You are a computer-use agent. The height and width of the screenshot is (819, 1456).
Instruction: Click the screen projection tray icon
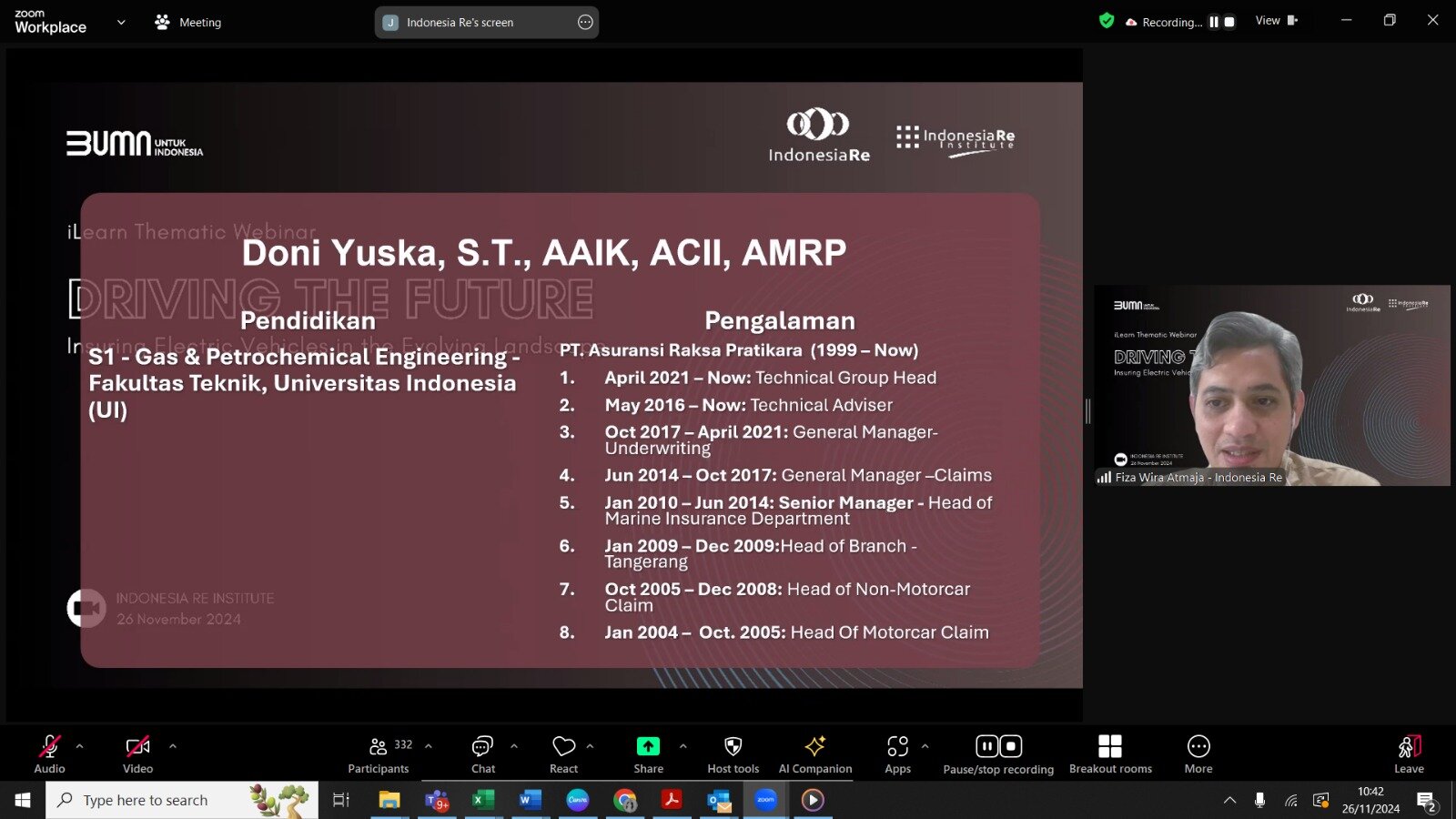click(1321, 800)
